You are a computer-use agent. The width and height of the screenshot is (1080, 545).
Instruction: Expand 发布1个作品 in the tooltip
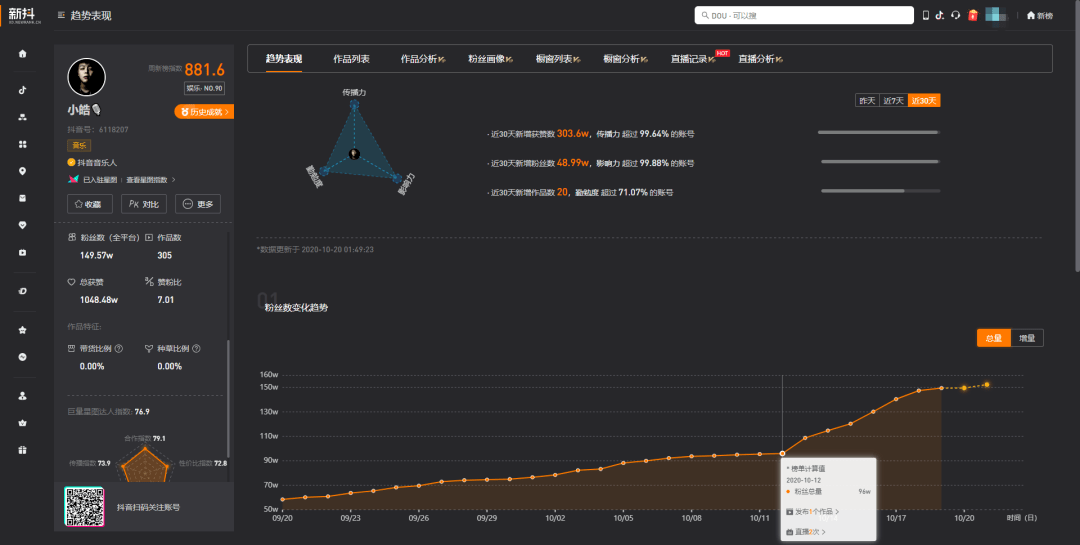(813, 511)
